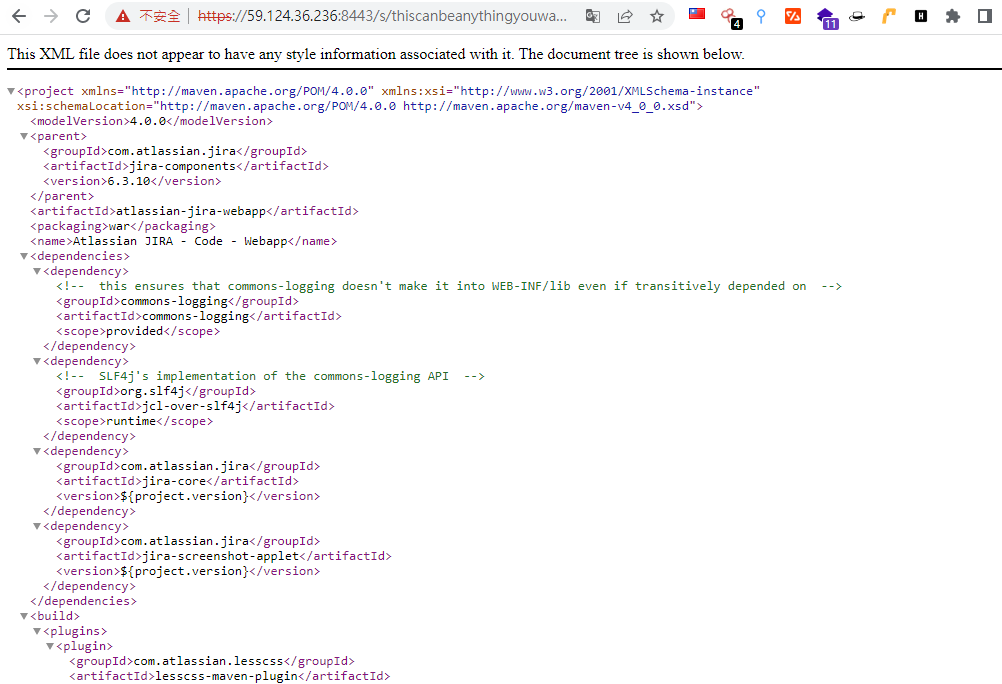Click the comment about commons-logging in WEB-INF/lib

[449, 286]
